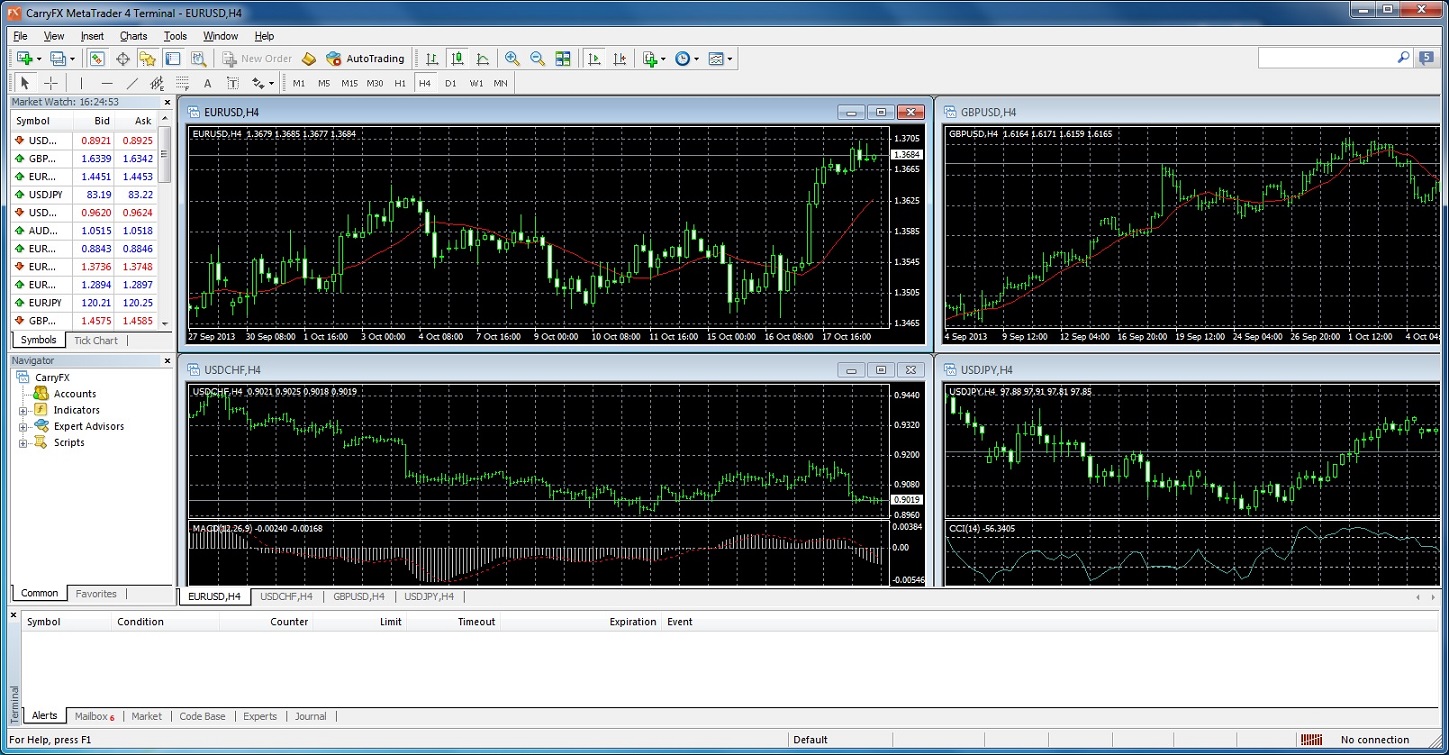Switch to candlestick chart icon

457,59
